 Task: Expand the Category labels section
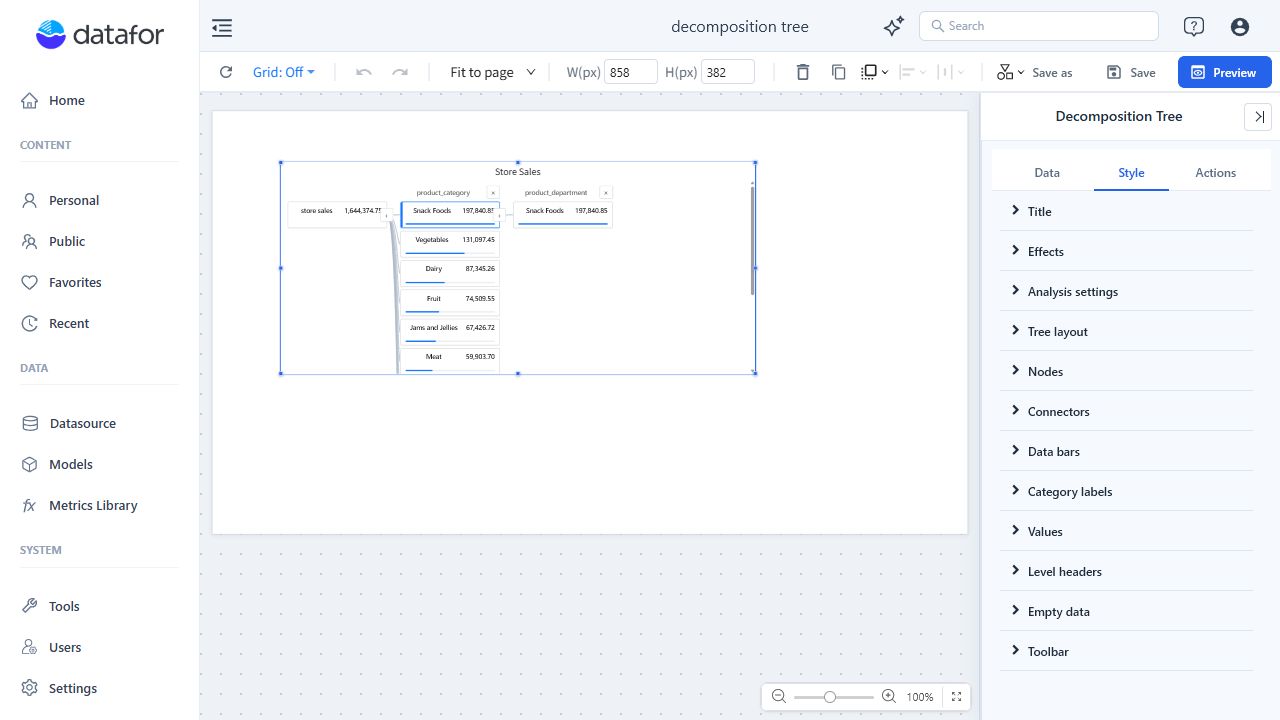click(x=1126, y=491)
